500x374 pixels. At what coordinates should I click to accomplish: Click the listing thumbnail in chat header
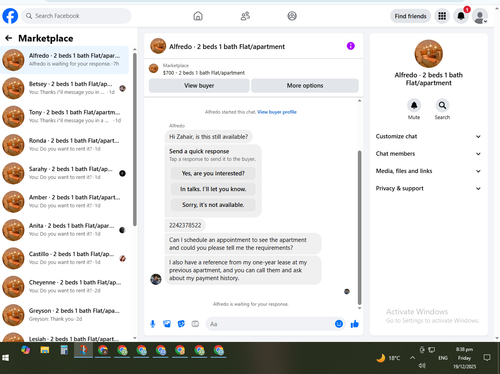click(x=158, y=46)
